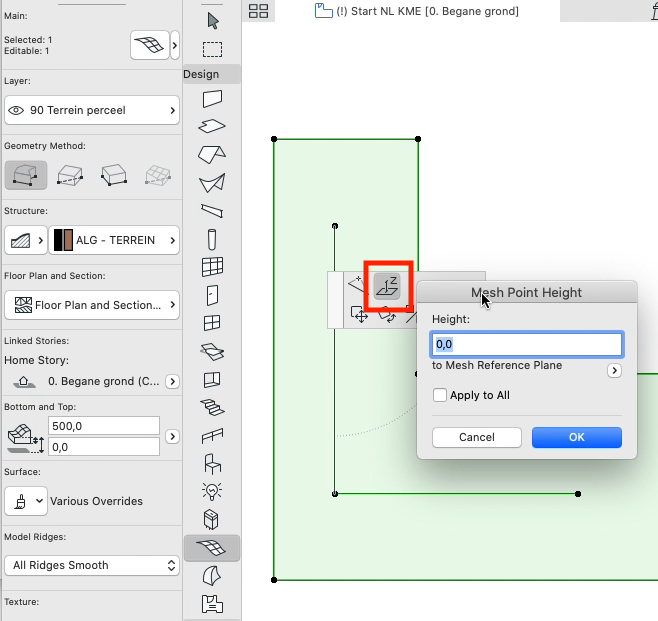658x621 pixels.
Task: Select the Slab tool
Action: 212,126
